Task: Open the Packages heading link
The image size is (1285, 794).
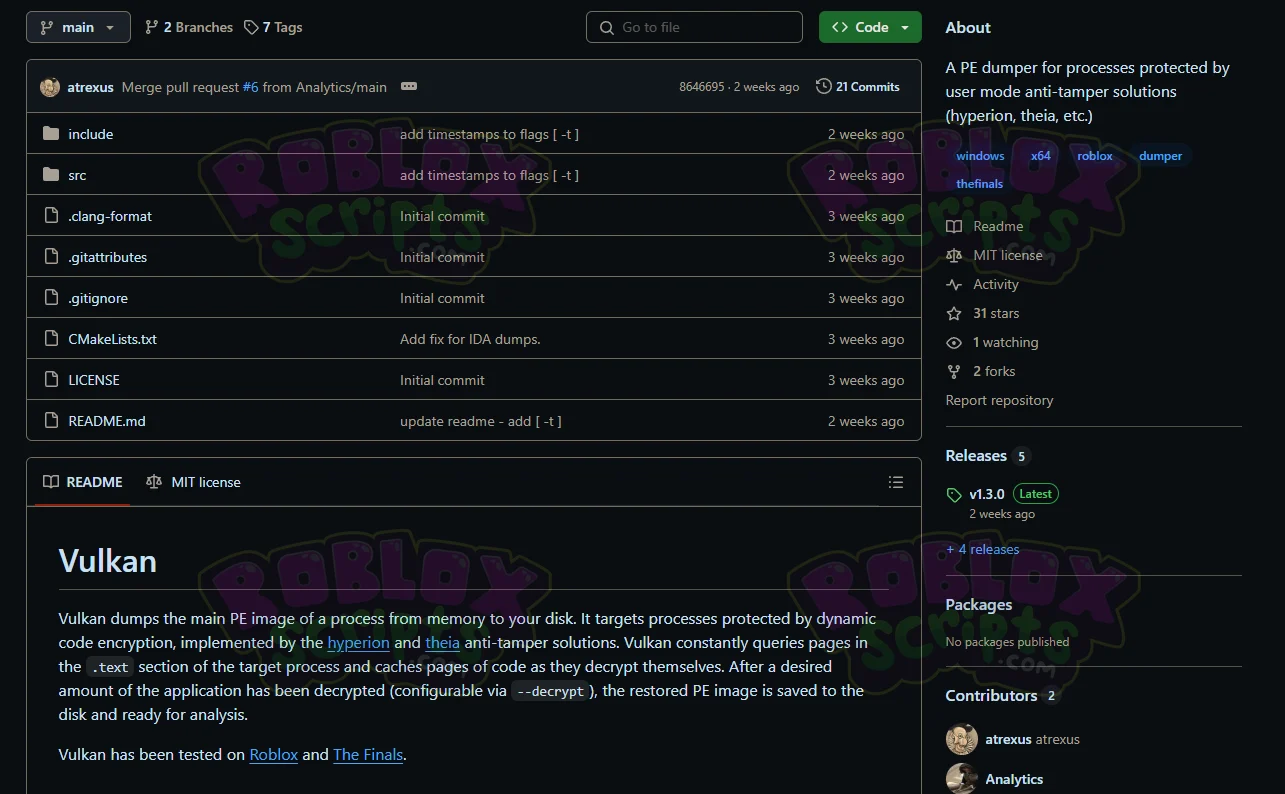Action: [979, 604]
